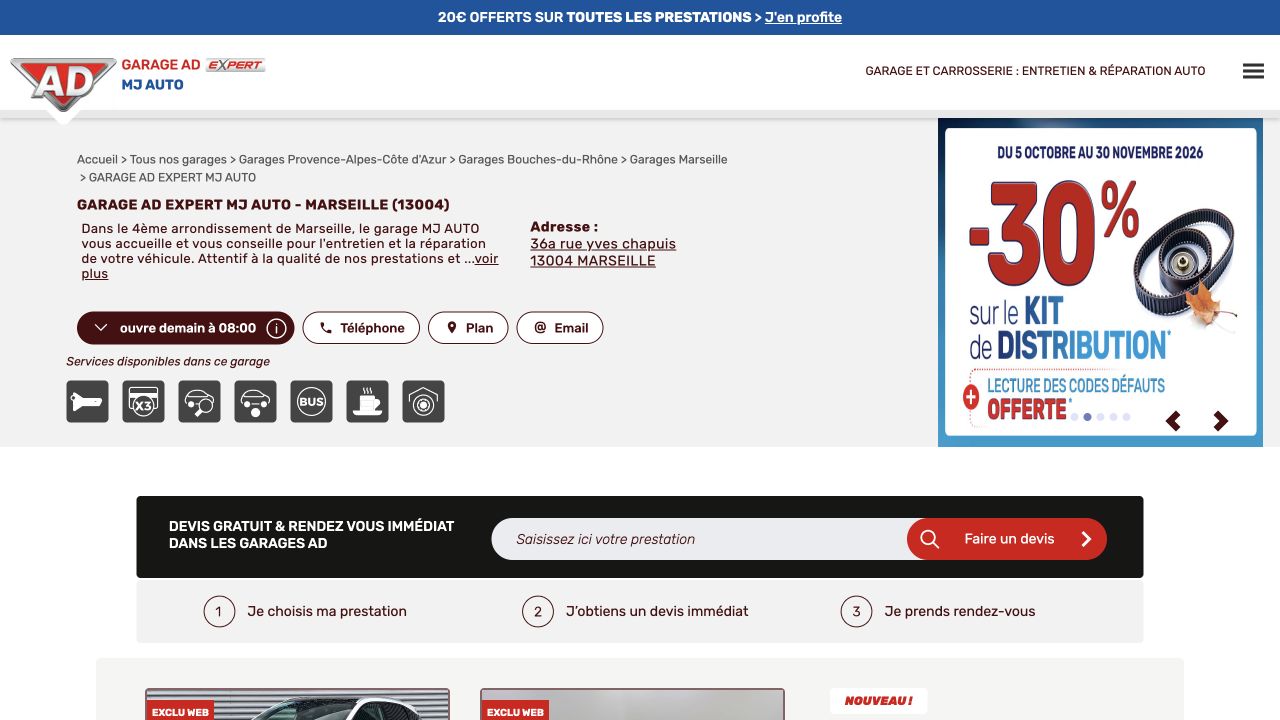Click the info icon next to opening hours
The image size is (1280, 720).
click(x=277, y=328)
